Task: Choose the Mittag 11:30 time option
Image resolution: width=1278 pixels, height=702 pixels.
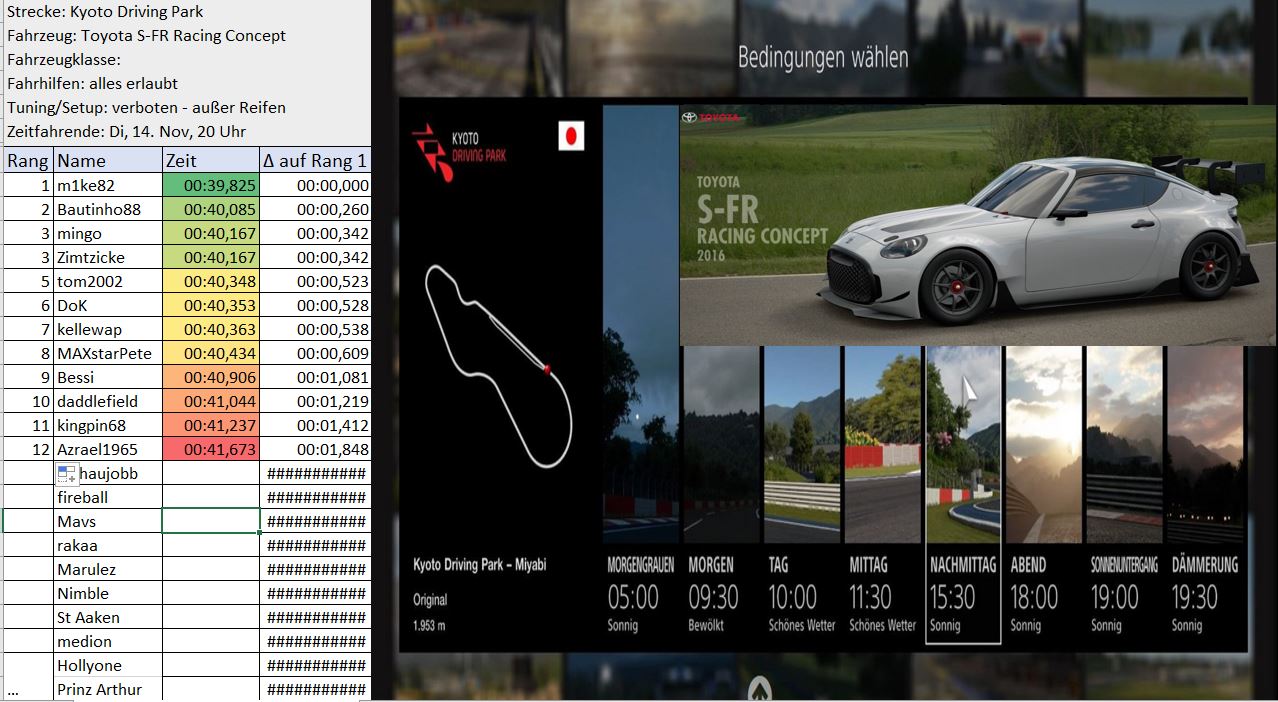Action: [x=882, y=495]
